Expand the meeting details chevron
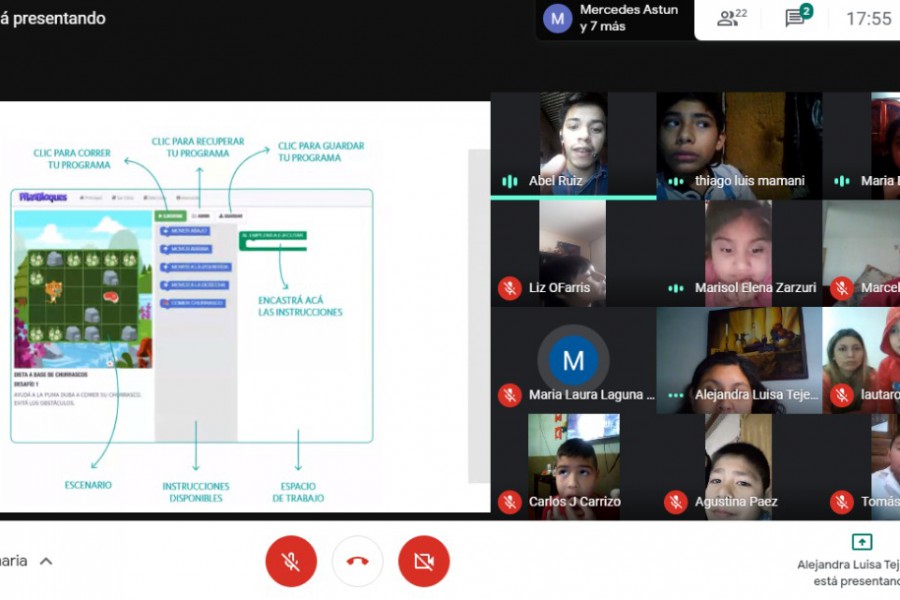 (x=46, y=561)
